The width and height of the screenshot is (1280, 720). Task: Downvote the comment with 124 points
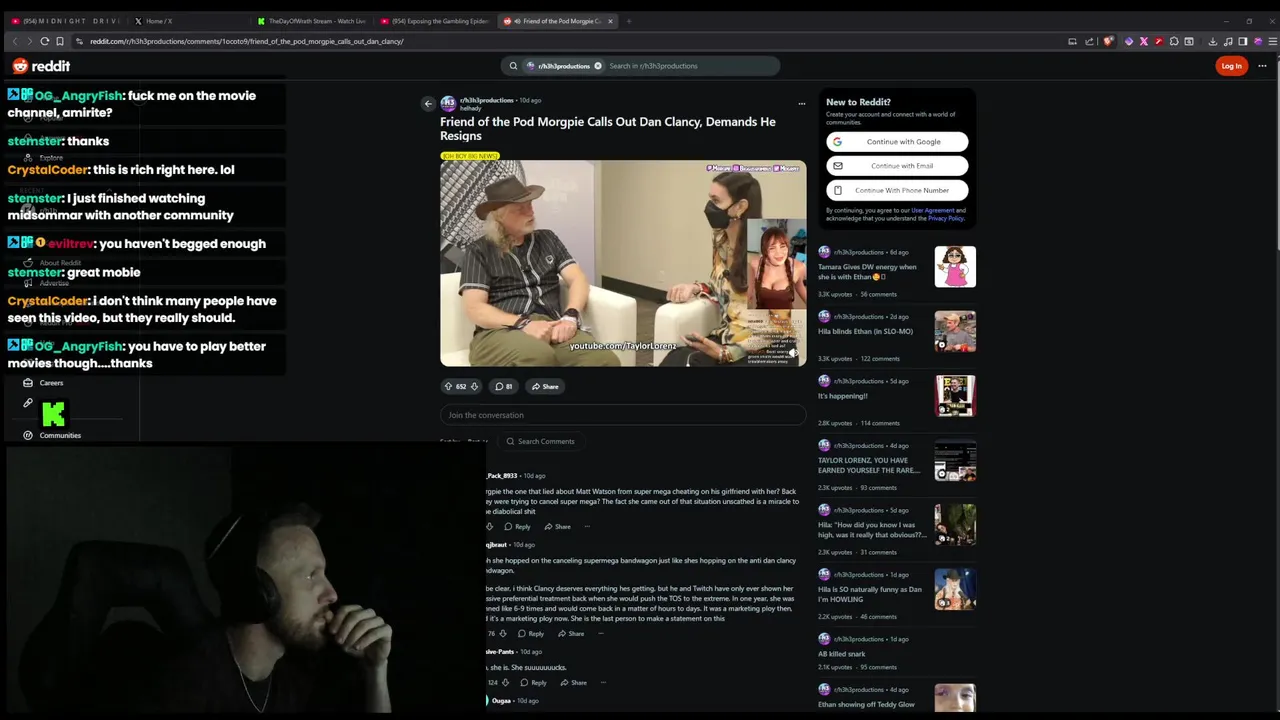pos(505,682)
